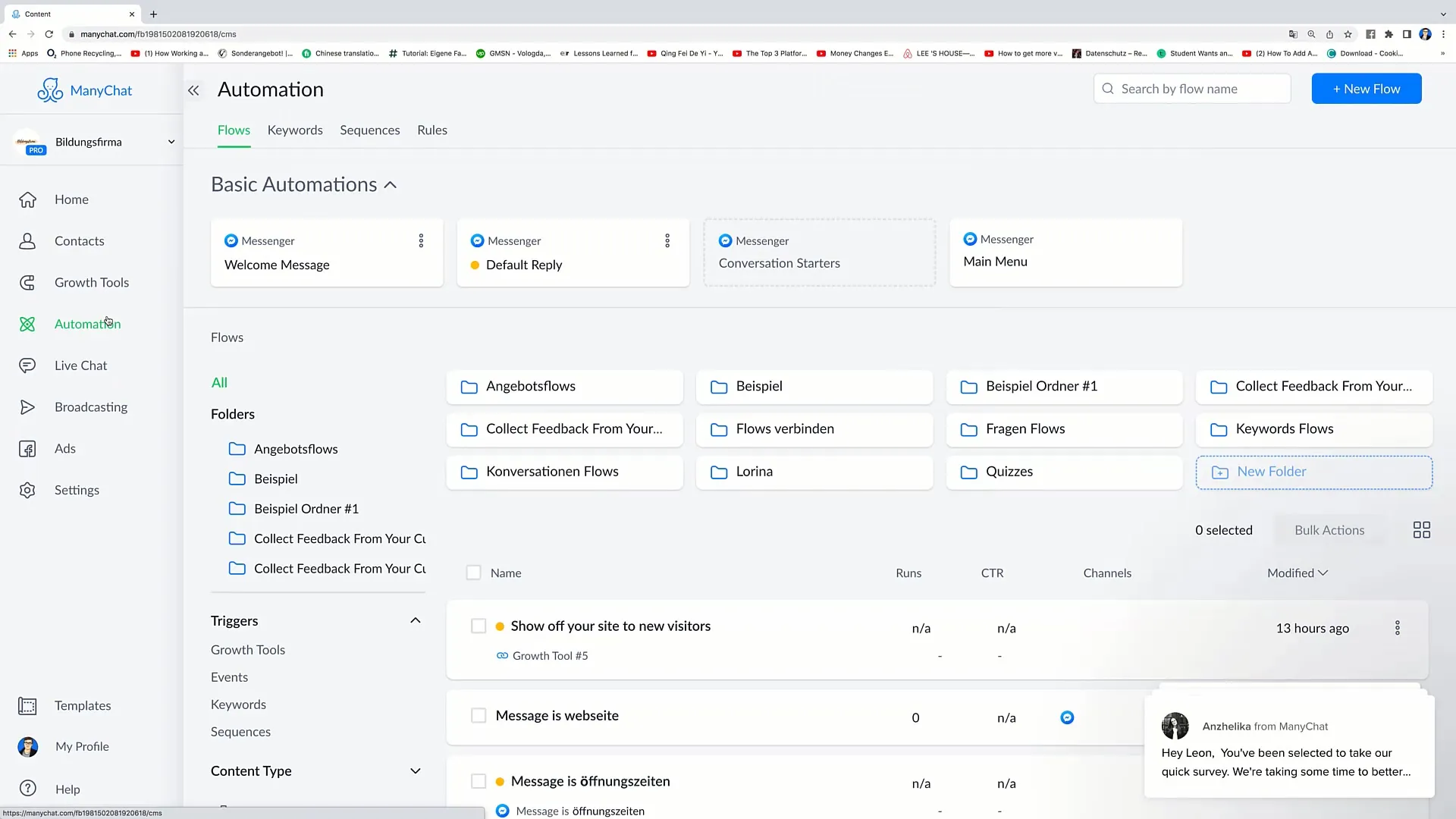Click the Templates sidebar icon
This screenshot has width=1456, height=819.
coord(27,705)
